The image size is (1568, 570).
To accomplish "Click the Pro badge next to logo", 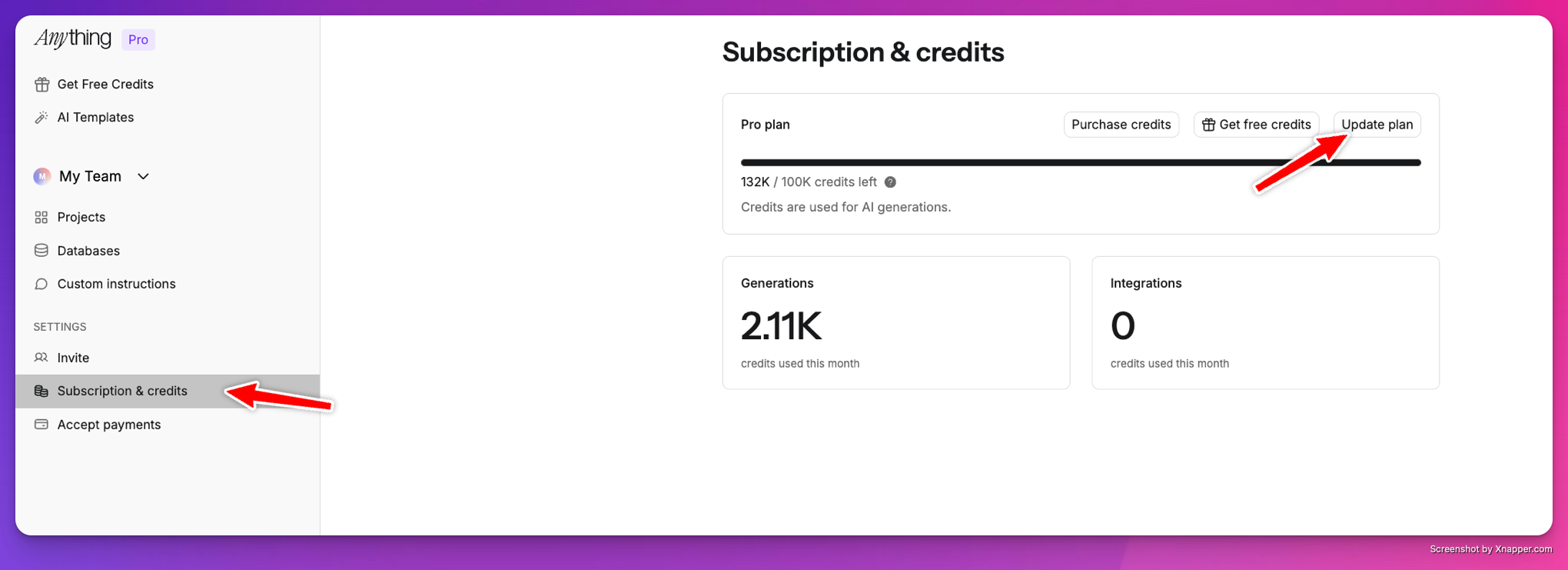I will point(138,40).
